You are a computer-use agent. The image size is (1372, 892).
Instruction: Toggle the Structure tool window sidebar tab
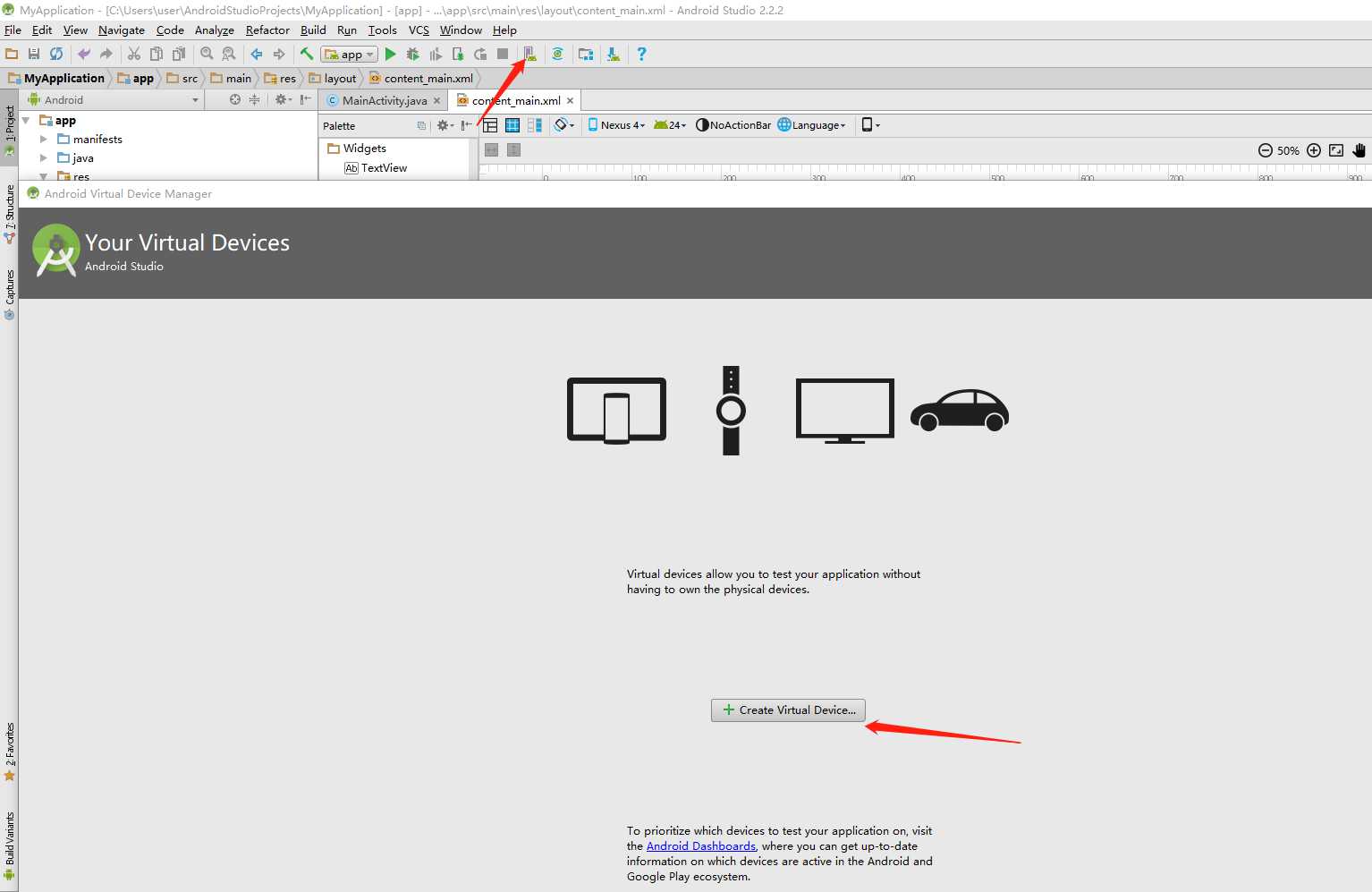[9, 213]
